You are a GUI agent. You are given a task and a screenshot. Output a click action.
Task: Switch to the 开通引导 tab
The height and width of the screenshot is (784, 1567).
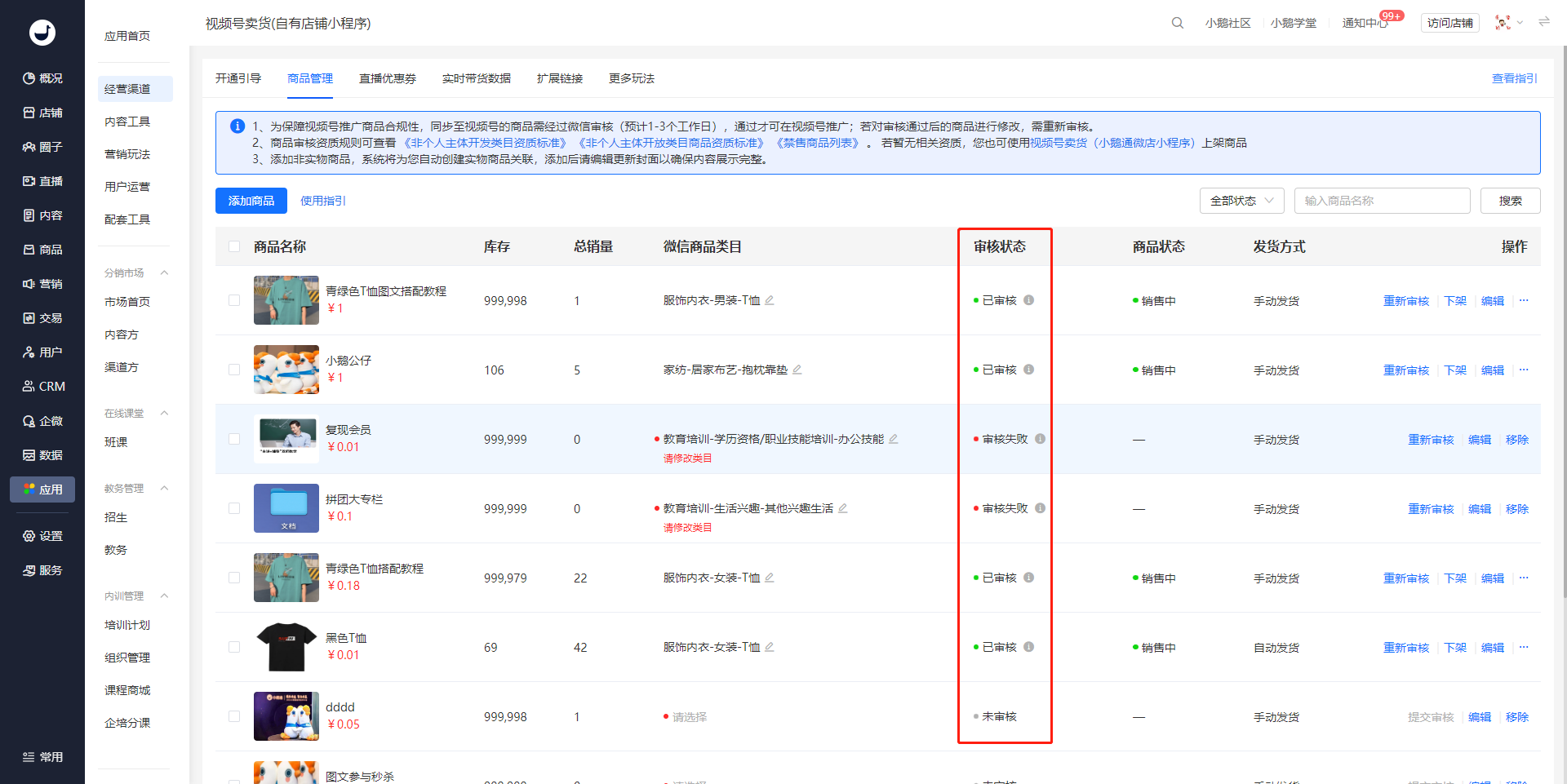tap(238, 78)
